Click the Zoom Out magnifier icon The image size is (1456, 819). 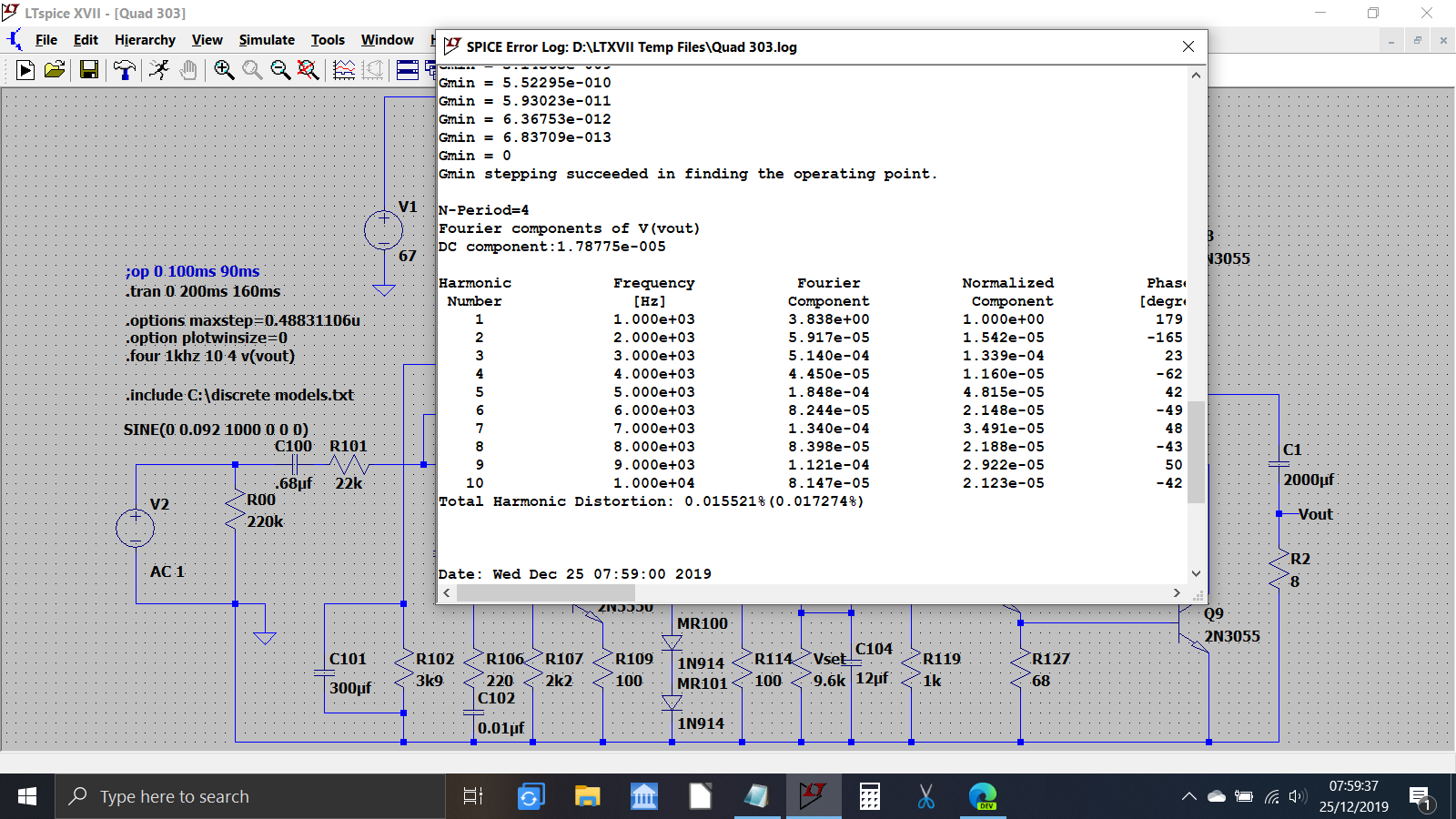point(280,70)
